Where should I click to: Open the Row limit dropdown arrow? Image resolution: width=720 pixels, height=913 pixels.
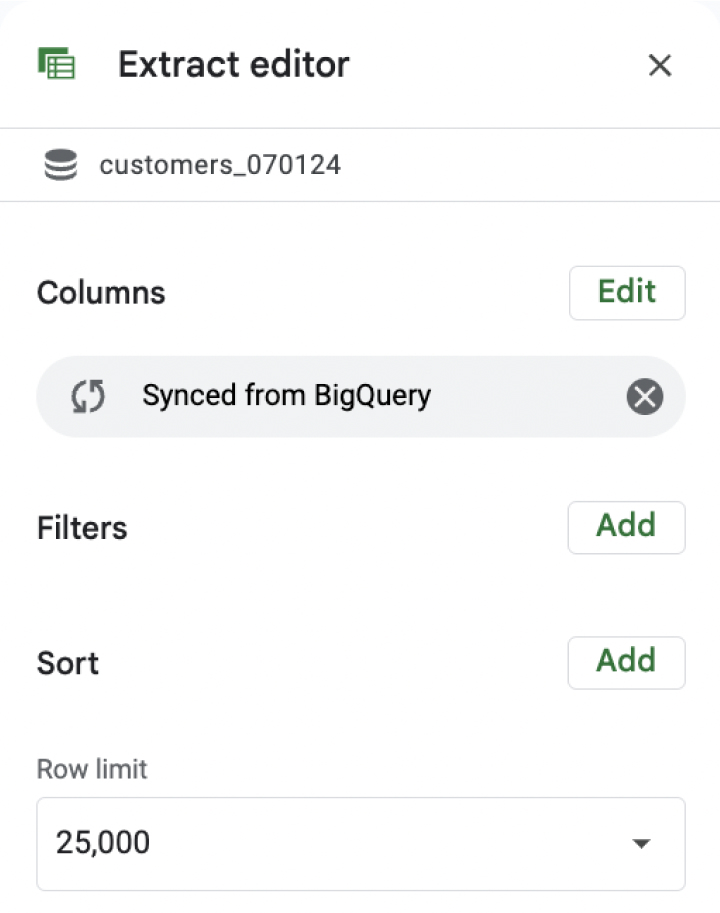(x=641, y=843)
